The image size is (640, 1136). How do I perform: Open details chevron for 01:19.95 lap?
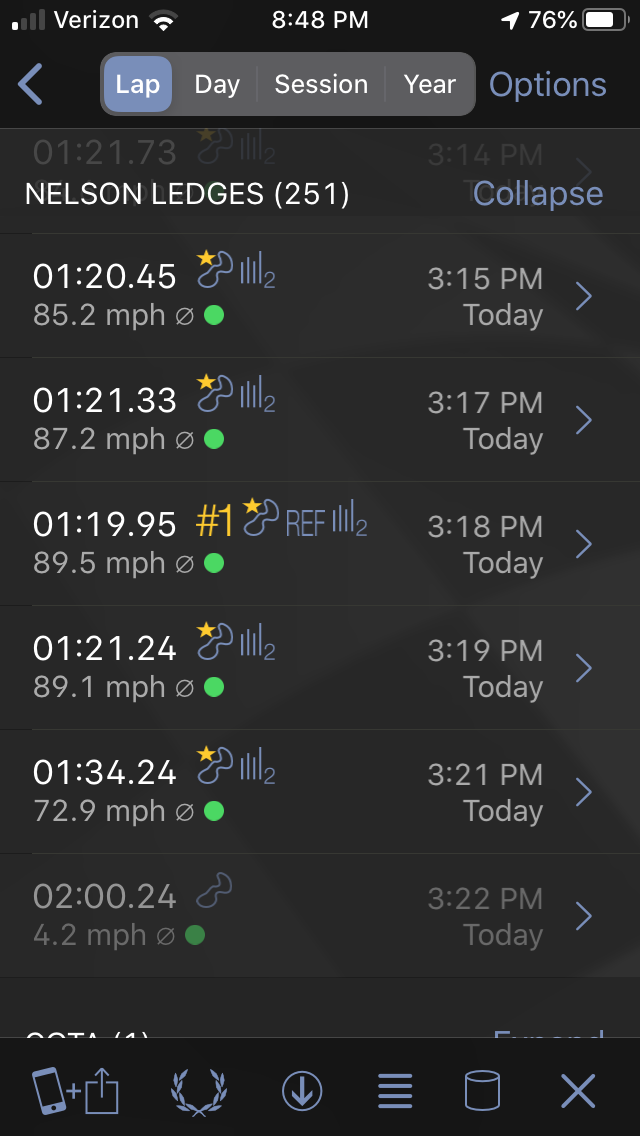click(584, 544)
